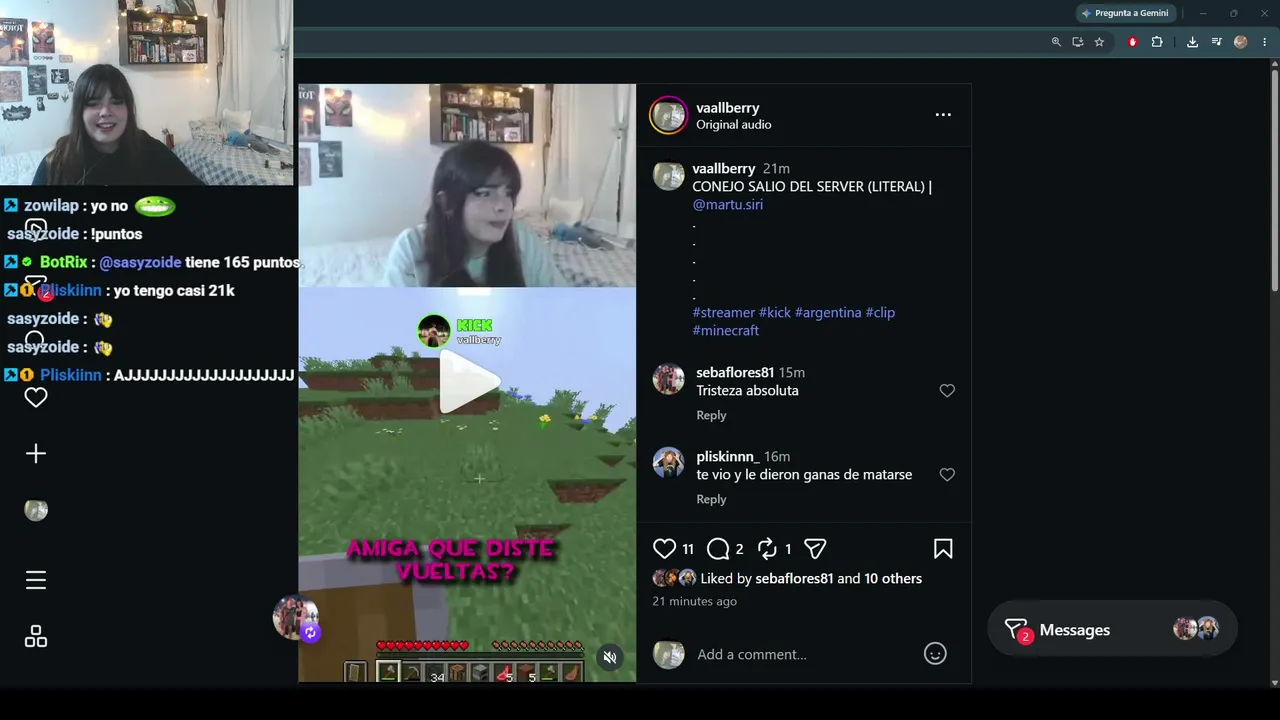Click pliskinnn_ comment avatar

(x=668, y=464)
